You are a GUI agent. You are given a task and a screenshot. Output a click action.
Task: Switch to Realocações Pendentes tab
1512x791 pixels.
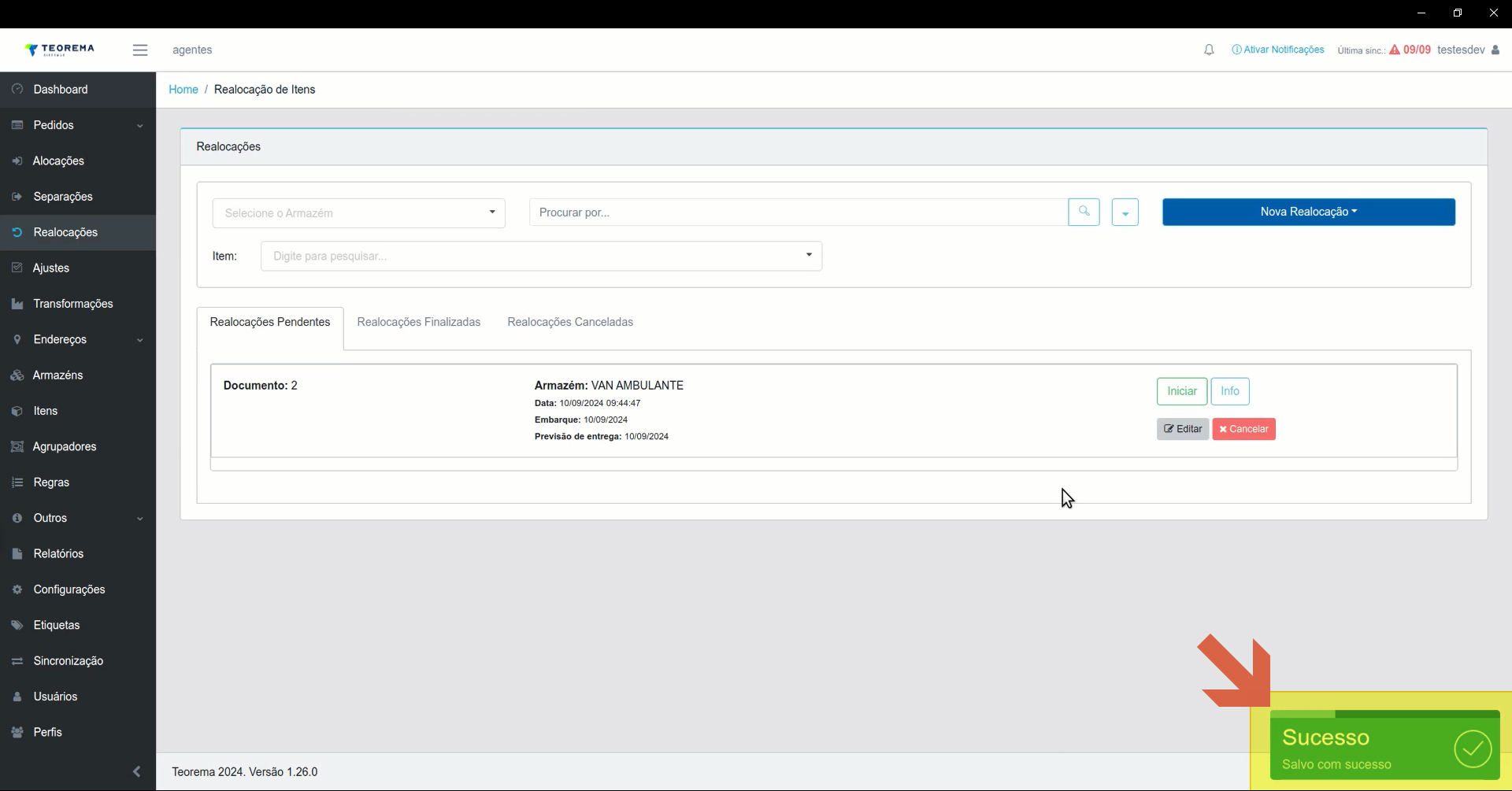coord(270,322)
